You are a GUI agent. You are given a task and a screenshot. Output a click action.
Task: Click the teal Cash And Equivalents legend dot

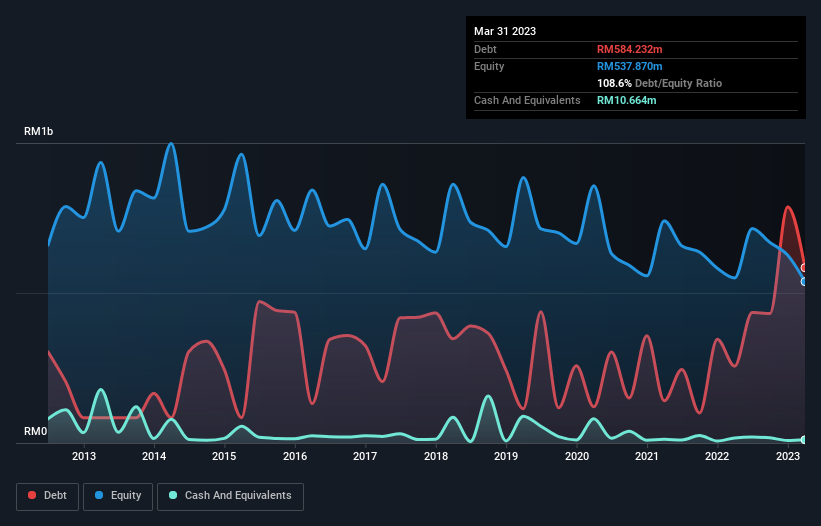(173, 495)
